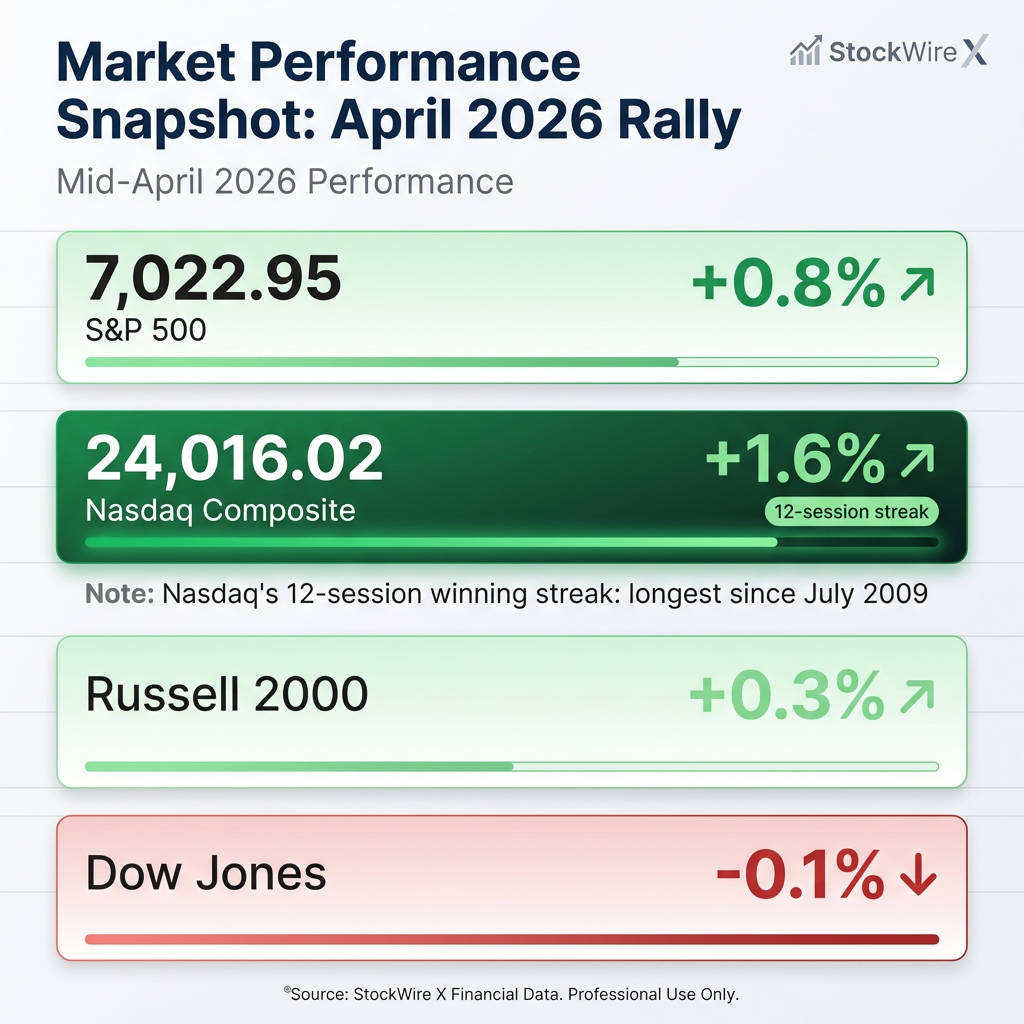Click the +0.8% change figure
The image size is (1024, 1024).
tap(788, 285)
